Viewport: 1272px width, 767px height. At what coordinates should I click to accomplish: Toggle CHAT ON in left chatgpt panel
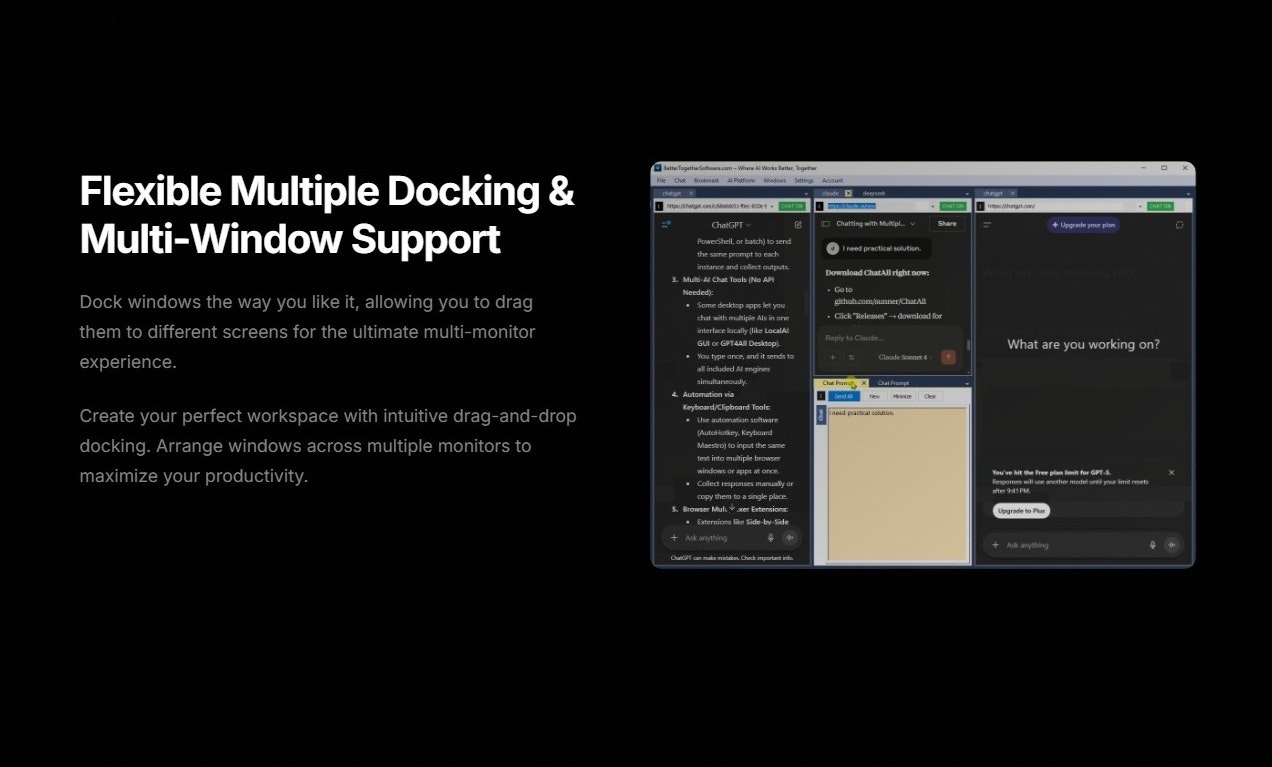[792, 206]
